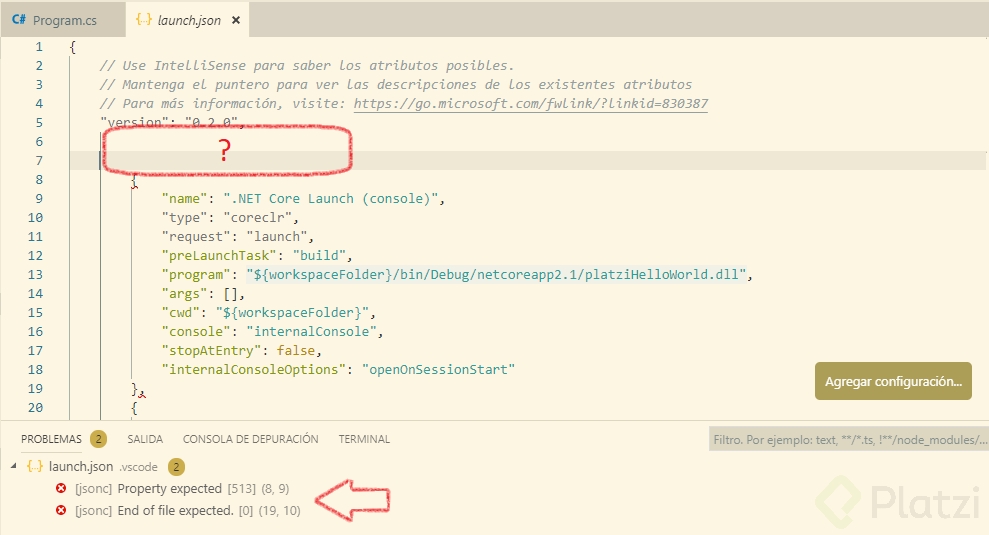Click the opening brace on line 20
Viewport: 989px width, 535px height.
[x=134, y=408]
